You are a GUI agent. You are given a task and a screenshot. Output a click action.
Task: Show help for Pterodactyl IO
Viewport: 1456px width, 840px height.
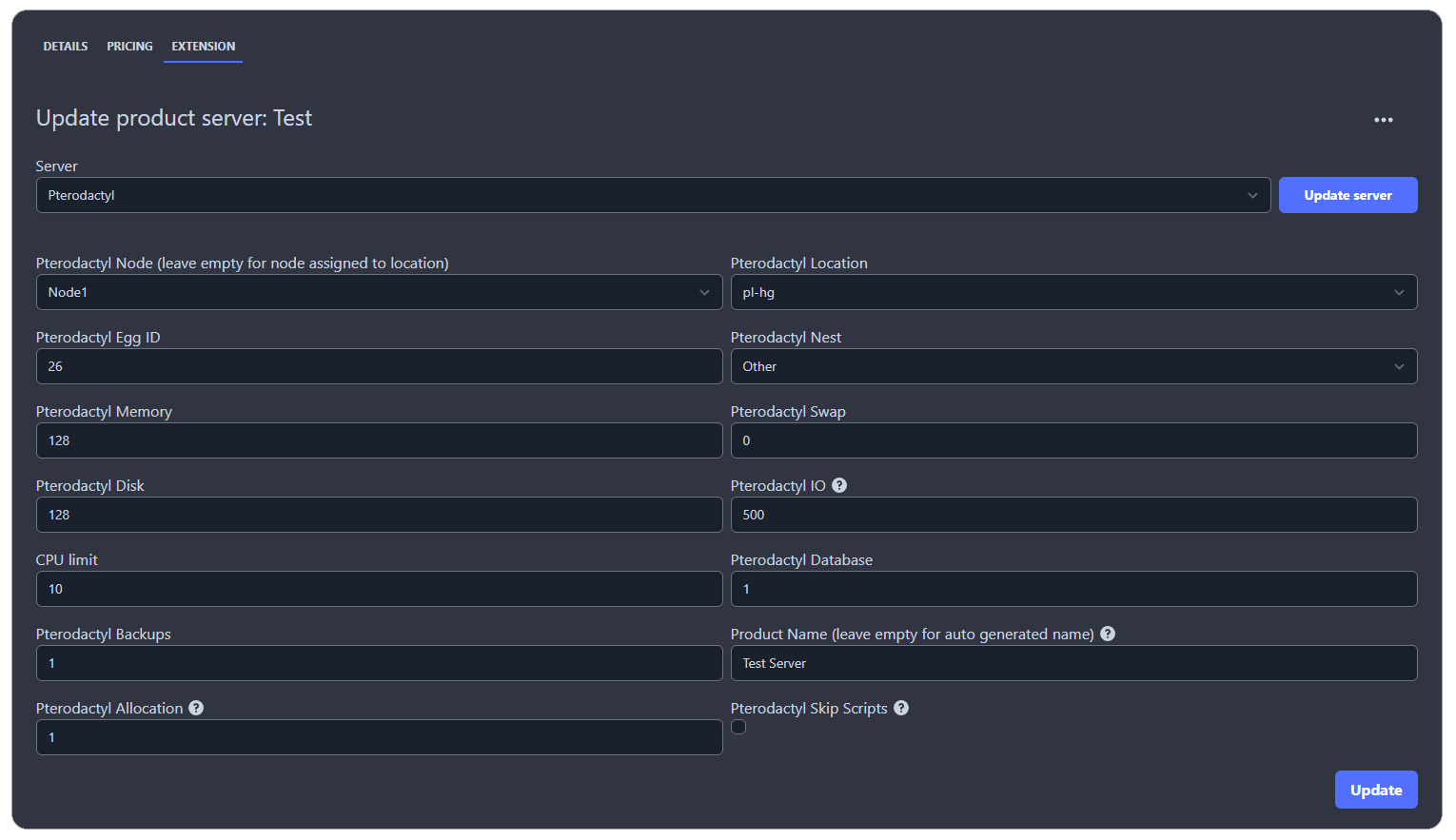click(839, 485)
